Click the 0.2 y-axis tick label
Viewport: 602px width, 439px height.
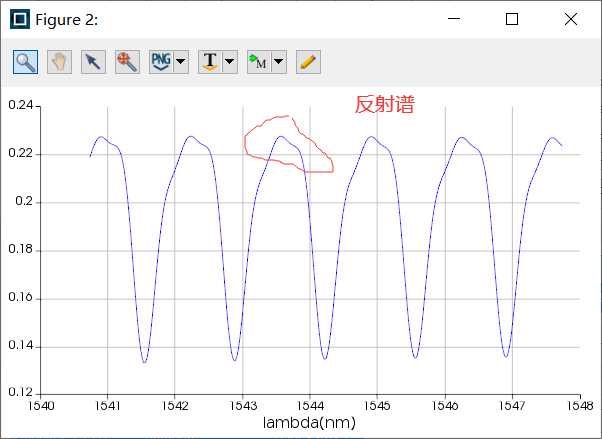click(x=24, y=201)
